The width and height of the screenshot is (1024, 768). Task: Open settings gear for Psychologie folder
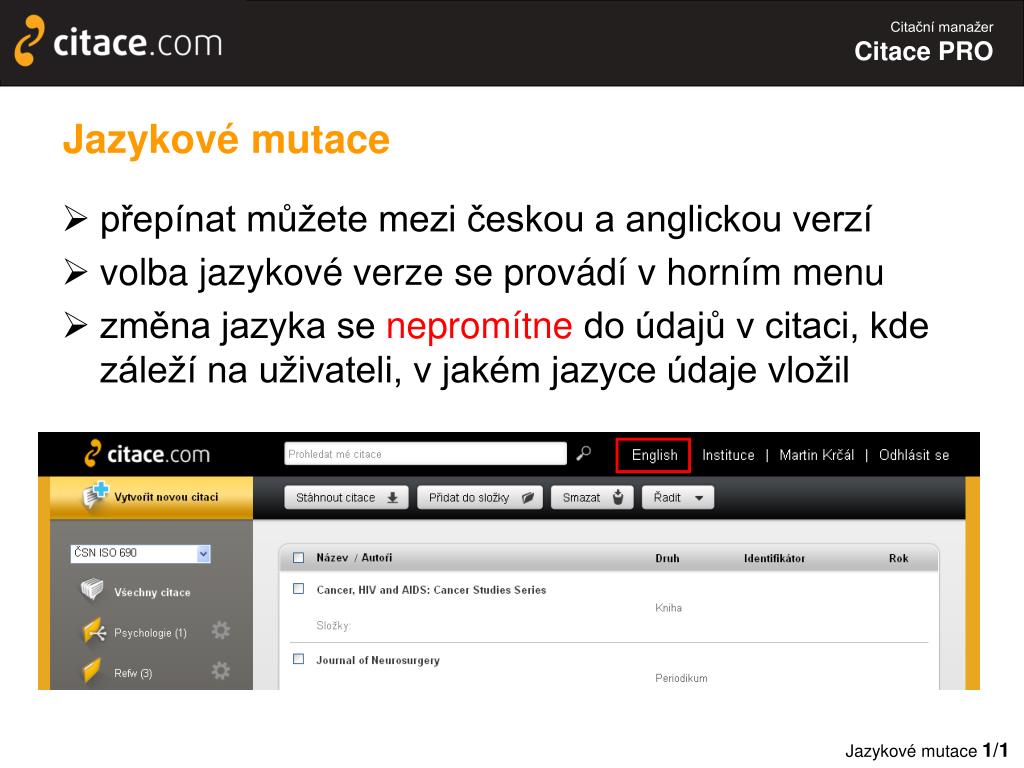221,631
